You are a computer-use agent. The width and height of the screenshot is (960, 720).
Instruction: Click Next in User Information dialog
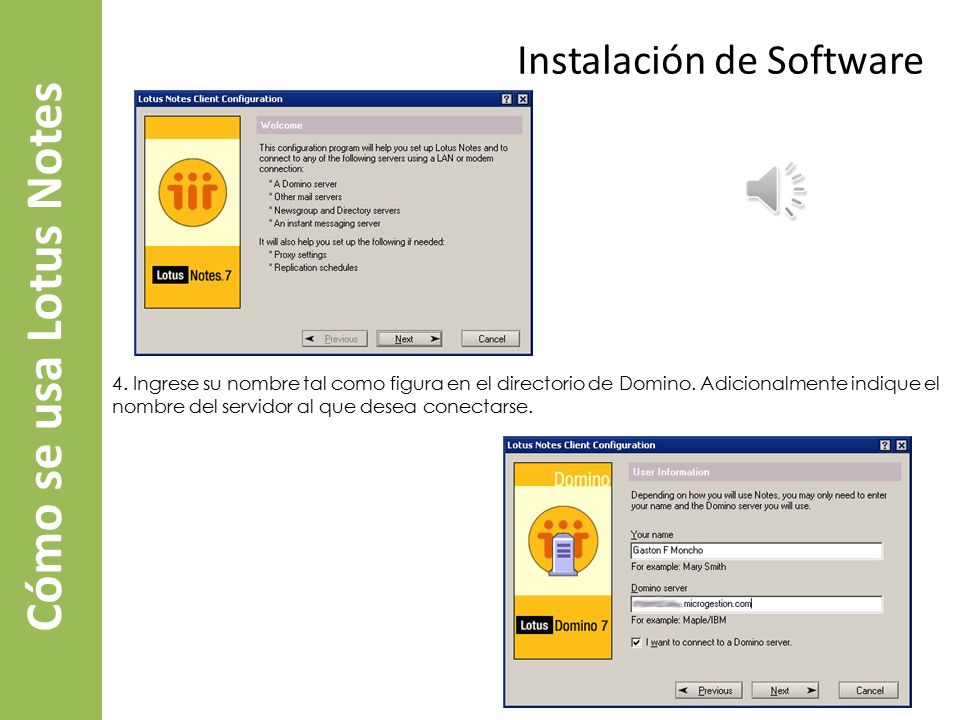pyautogui.click(x=785, y=690)
